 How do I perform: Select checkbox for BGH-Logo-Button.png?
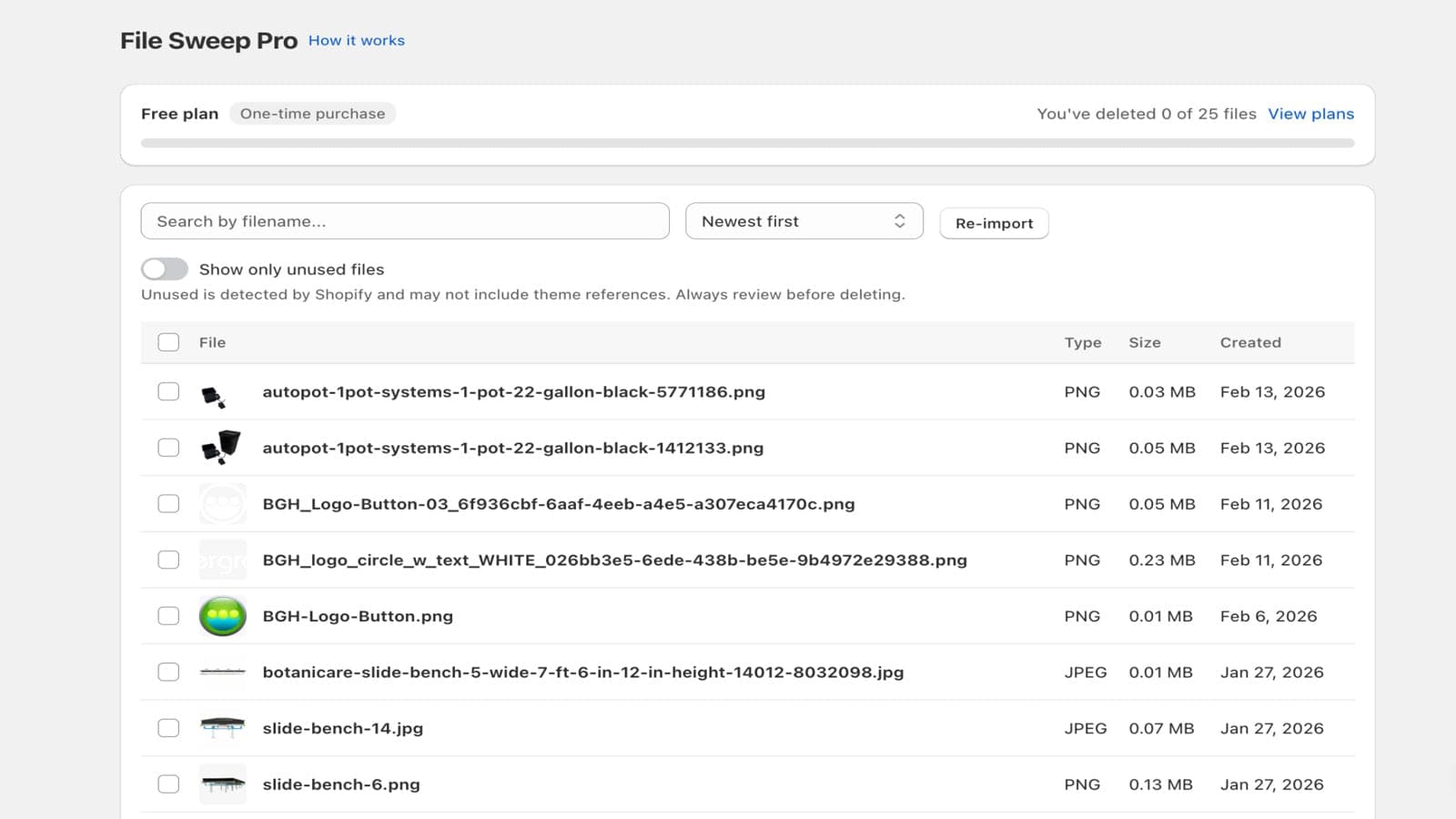point(168,616)
